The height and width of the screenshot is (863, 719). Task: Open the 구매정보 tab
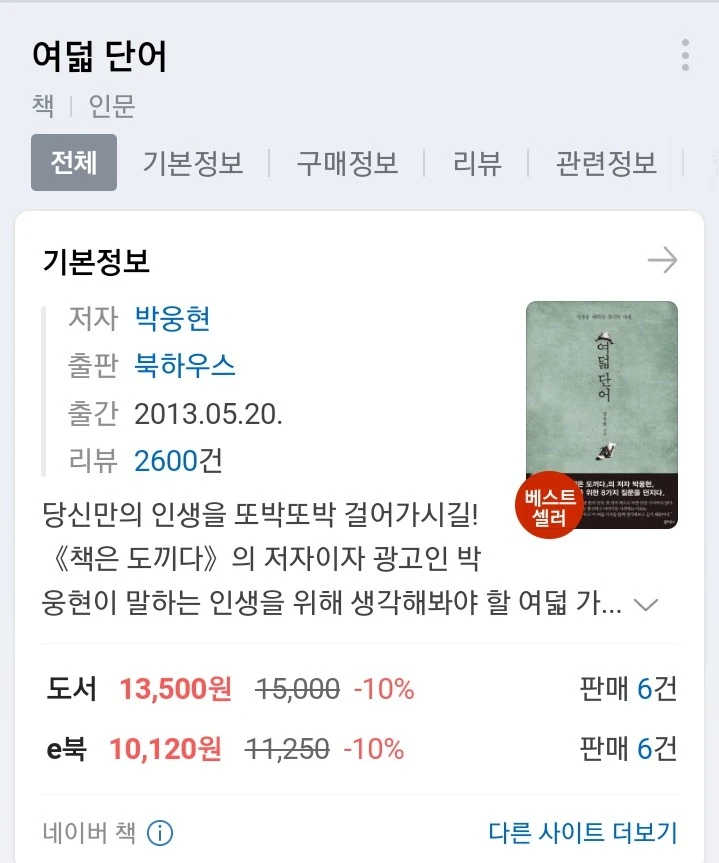pos(347,163)
